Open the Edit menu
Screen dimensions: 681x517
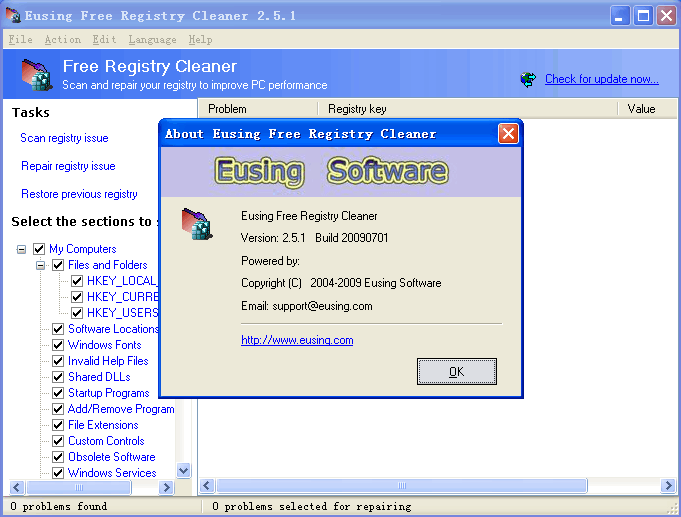[x=104, y=40]
